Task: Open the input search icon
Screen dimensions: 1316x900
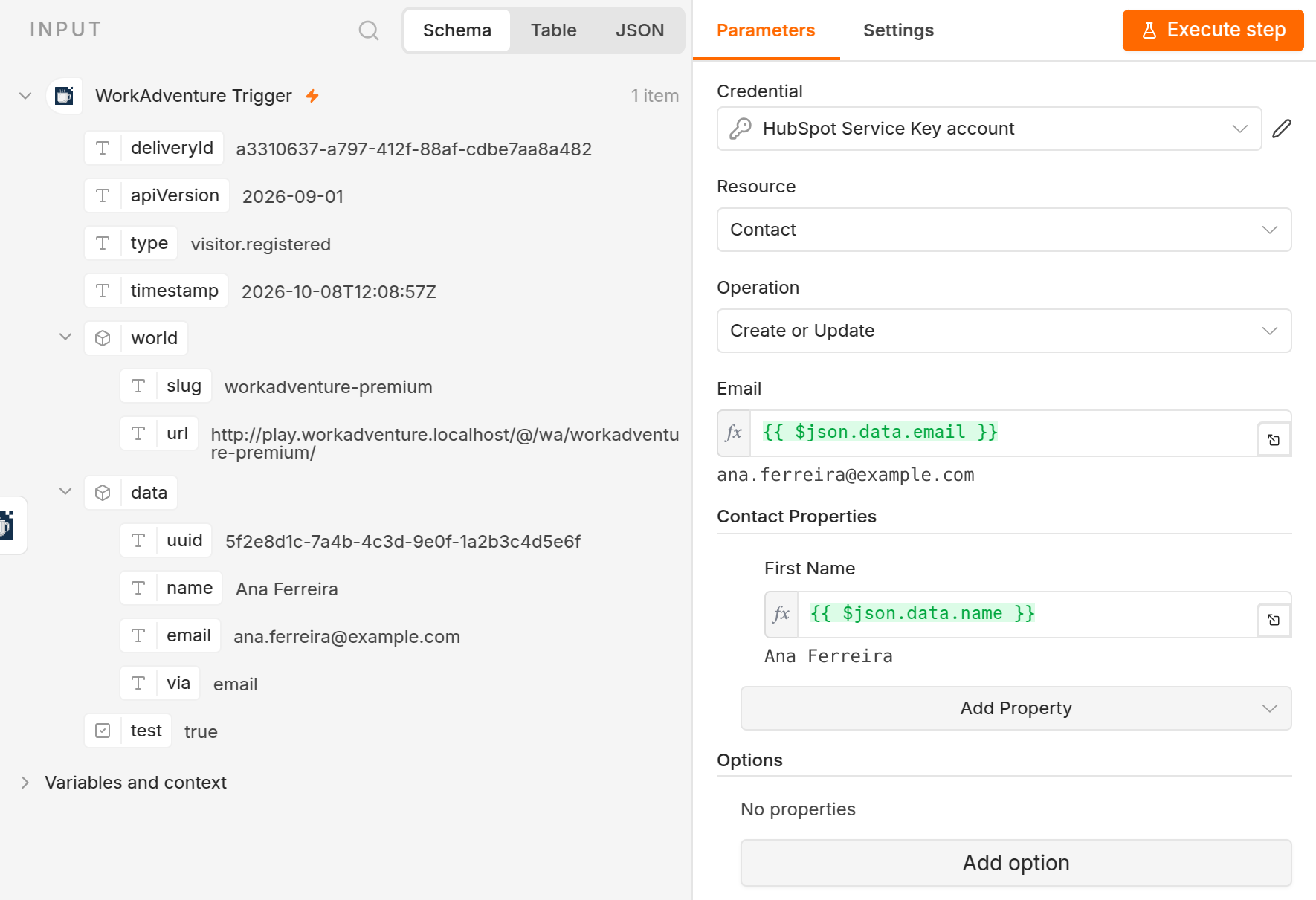Action: [369, 30]
